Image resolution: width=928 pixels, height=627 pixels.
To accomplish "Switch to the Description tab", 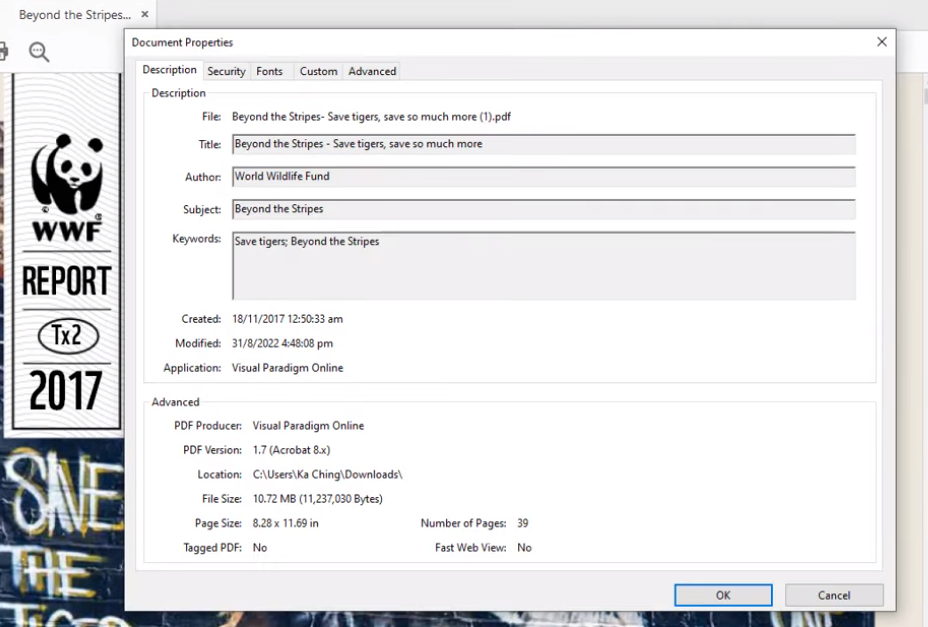I will coord(169,70).
